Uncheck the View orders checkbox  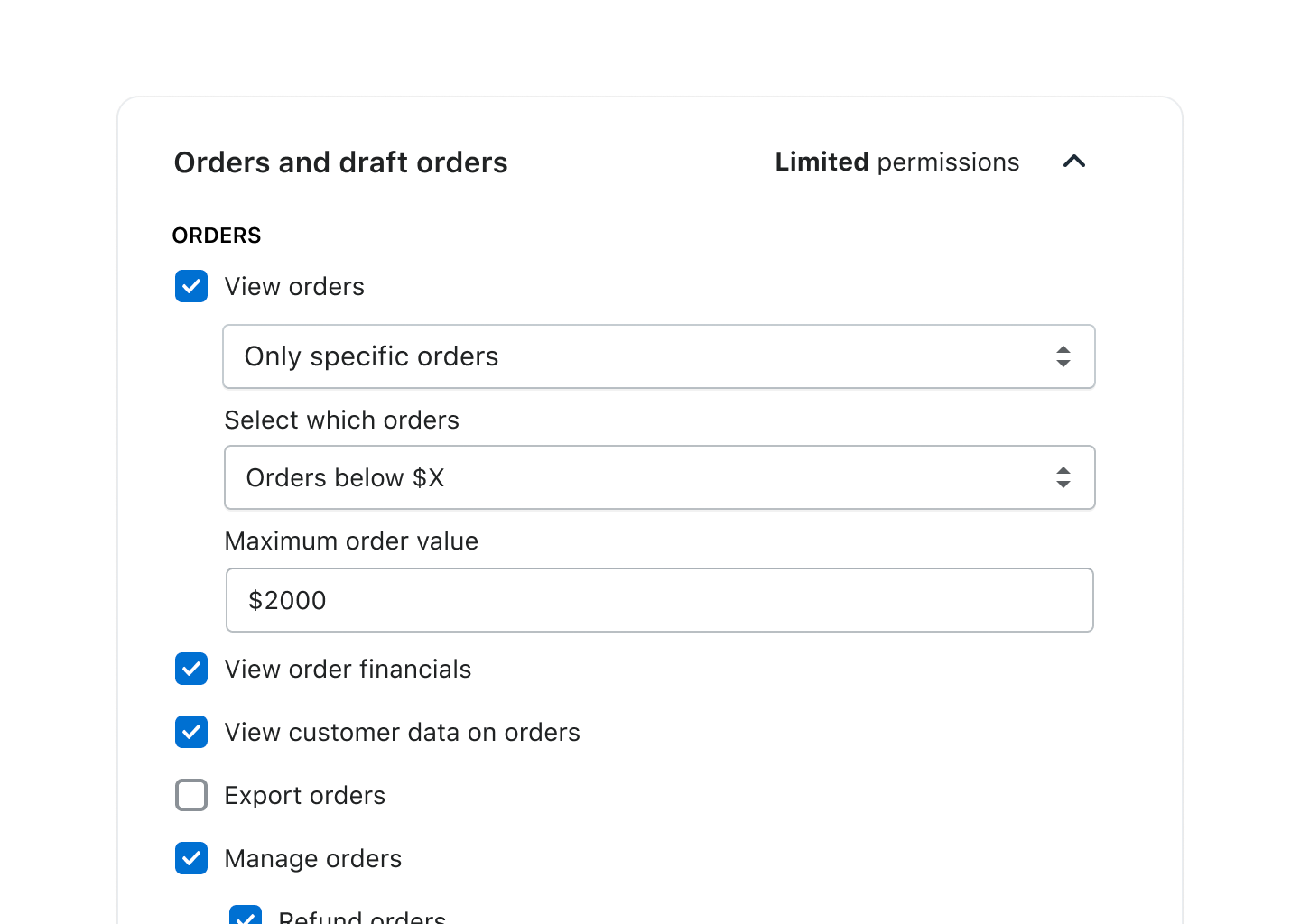pos(191,286)
